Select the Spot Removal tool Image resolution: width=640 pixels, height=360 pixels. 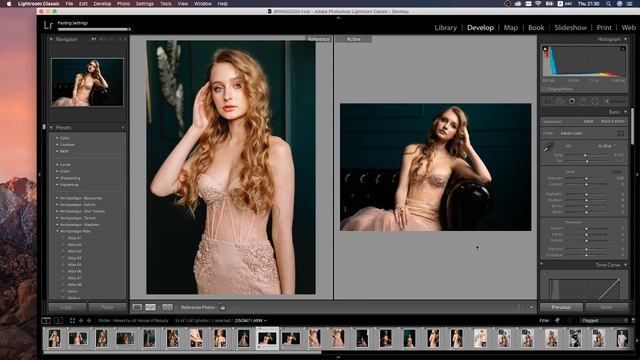click(560, 101)
